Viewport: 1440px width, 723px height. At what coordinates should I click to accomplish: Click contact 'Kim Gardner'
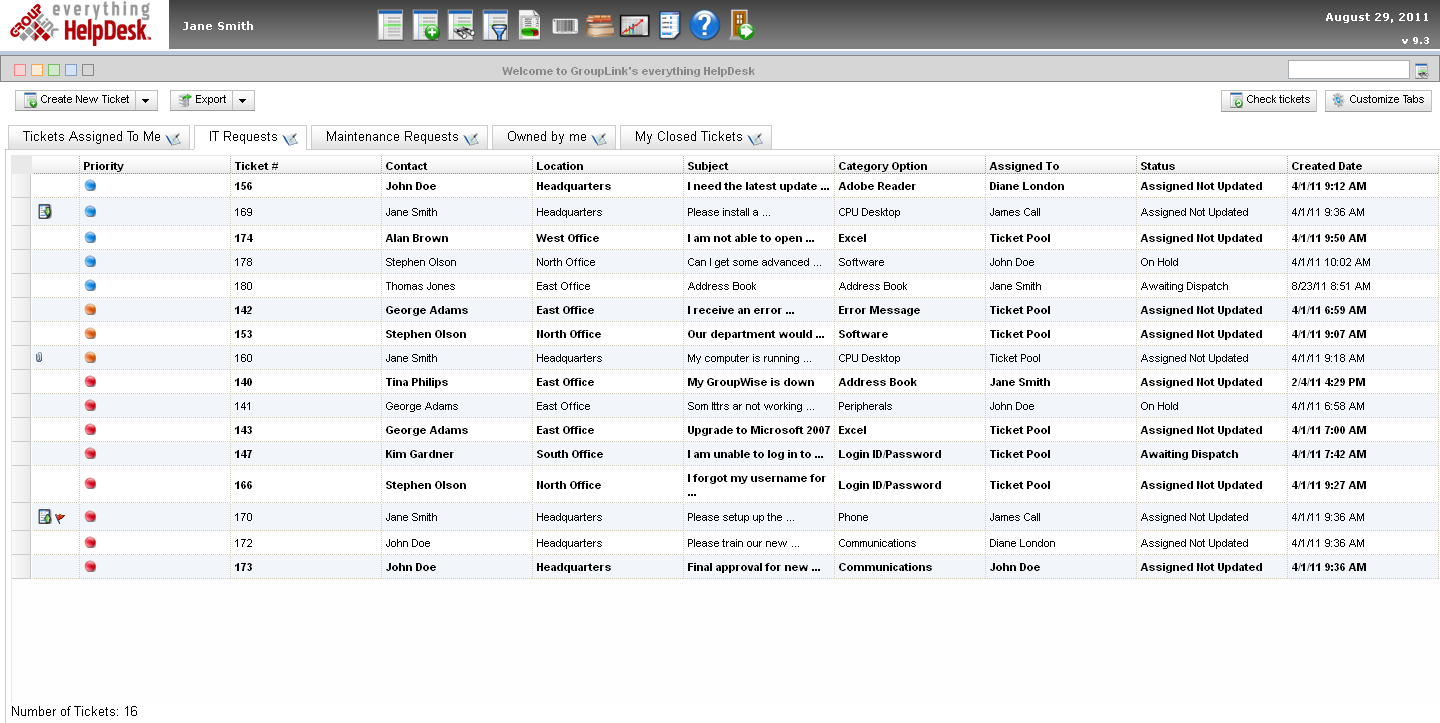coord(419,454)
